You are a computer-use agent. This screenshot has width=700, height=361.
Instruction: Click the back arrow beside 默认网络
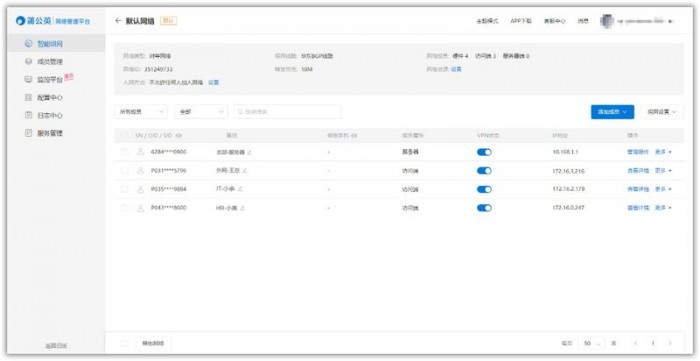(118, 21)
